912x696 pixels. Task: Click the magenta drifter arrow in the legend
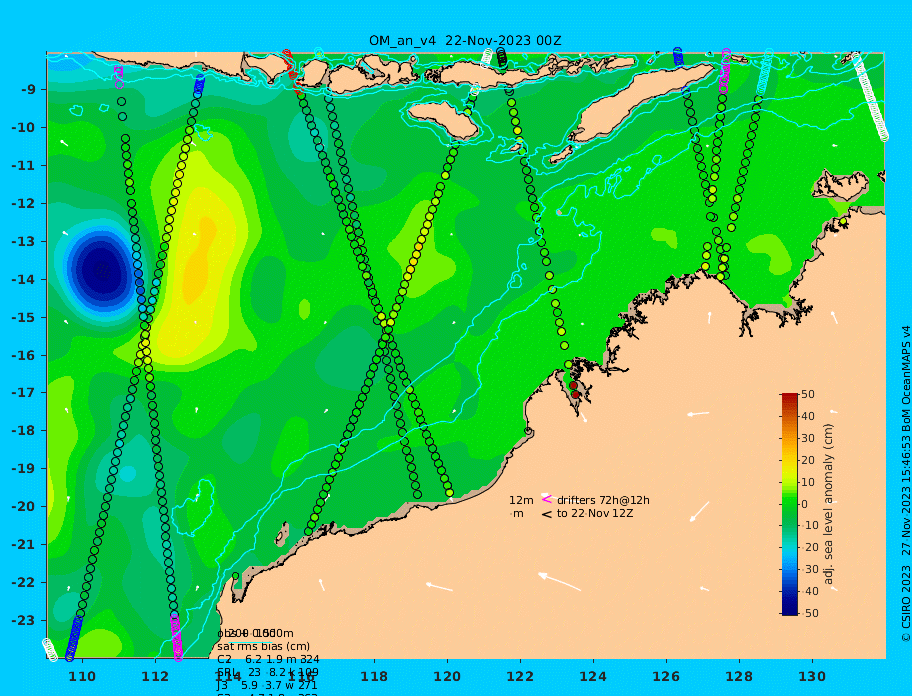[547, 499]
